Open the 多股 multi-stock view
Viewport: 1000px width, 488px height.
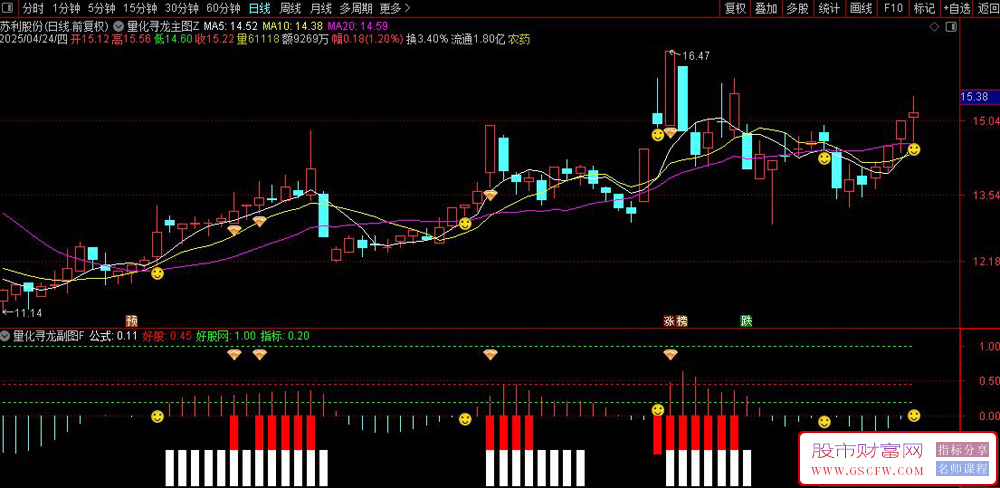click(797, 8)
